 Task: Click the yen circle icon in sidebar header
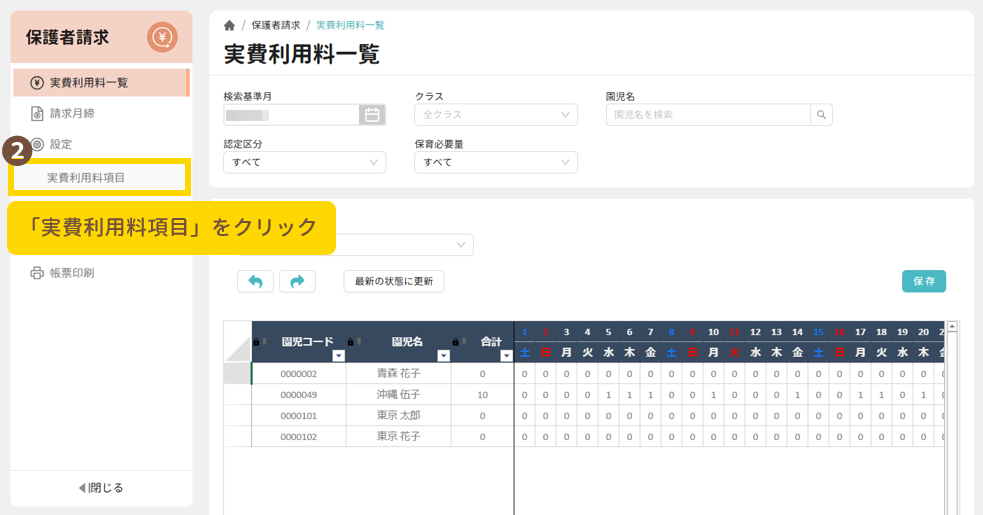(x=162, y=38)
